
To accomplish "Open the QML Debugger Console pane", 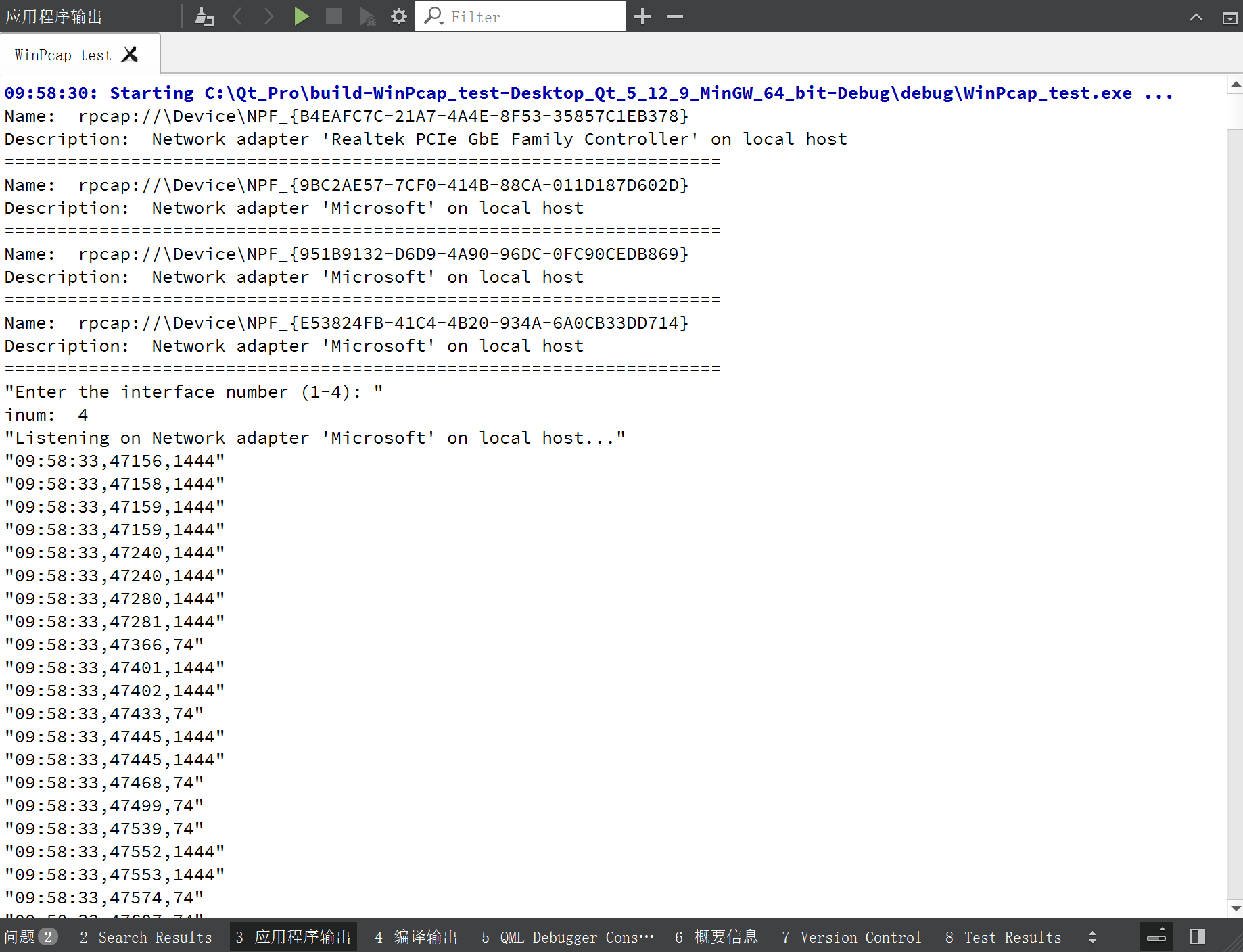I will pos(568,936).
